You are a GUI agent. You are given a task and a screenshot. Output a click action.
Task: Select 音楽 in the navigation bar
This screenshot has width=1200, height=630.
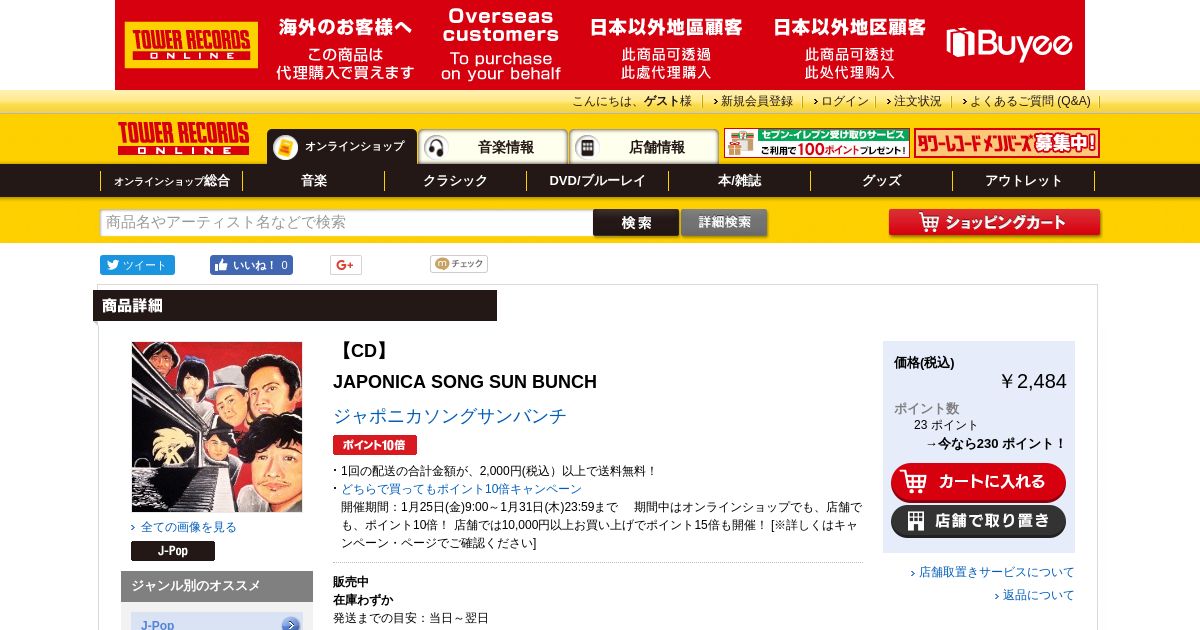coord(314,181)
